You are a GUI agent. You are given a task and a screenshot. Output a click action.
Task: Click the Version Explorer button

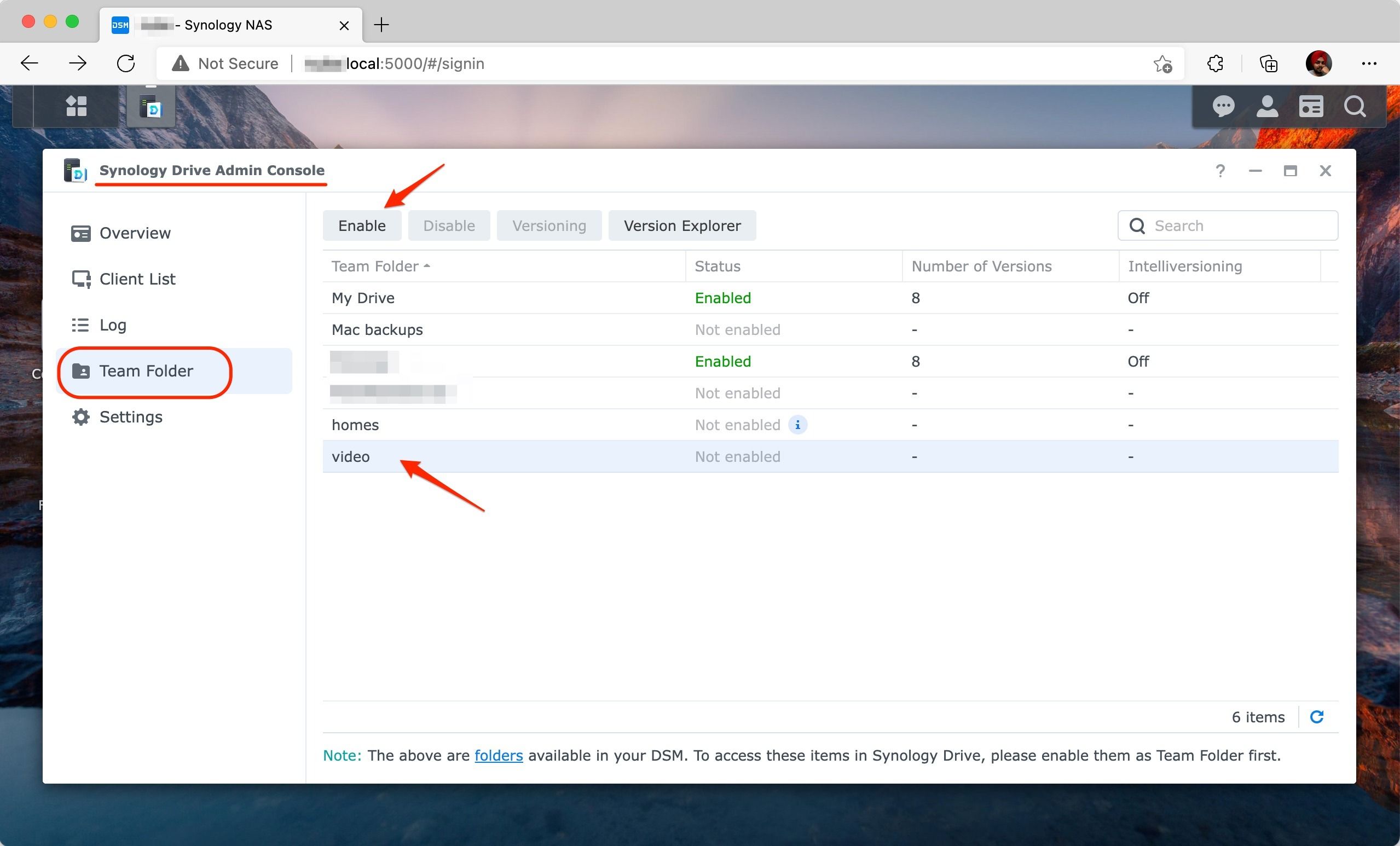682,225
